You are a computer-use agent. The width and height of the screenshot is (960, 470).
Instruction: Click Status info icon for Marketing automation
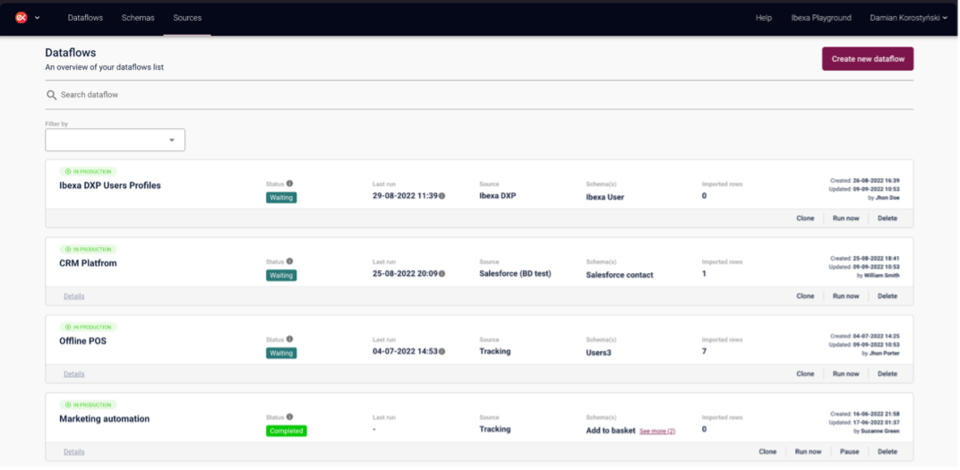(x=290, y=416)
